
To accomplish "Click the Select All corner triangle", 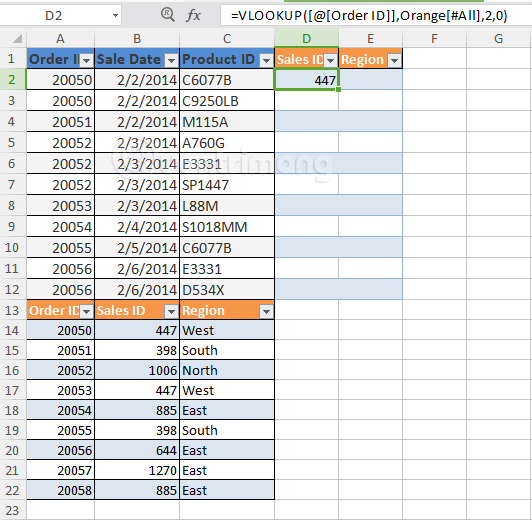I will pyautogui.click(x=17, y=38).
